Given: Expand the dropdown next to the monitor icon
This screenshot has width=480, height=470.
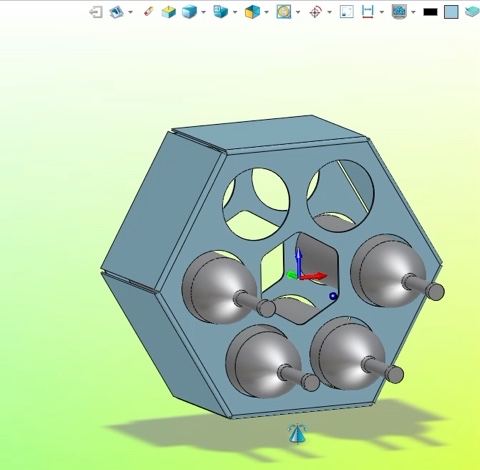Looking at the screenshot, I should pyautogui.click(x=413, y=12).
